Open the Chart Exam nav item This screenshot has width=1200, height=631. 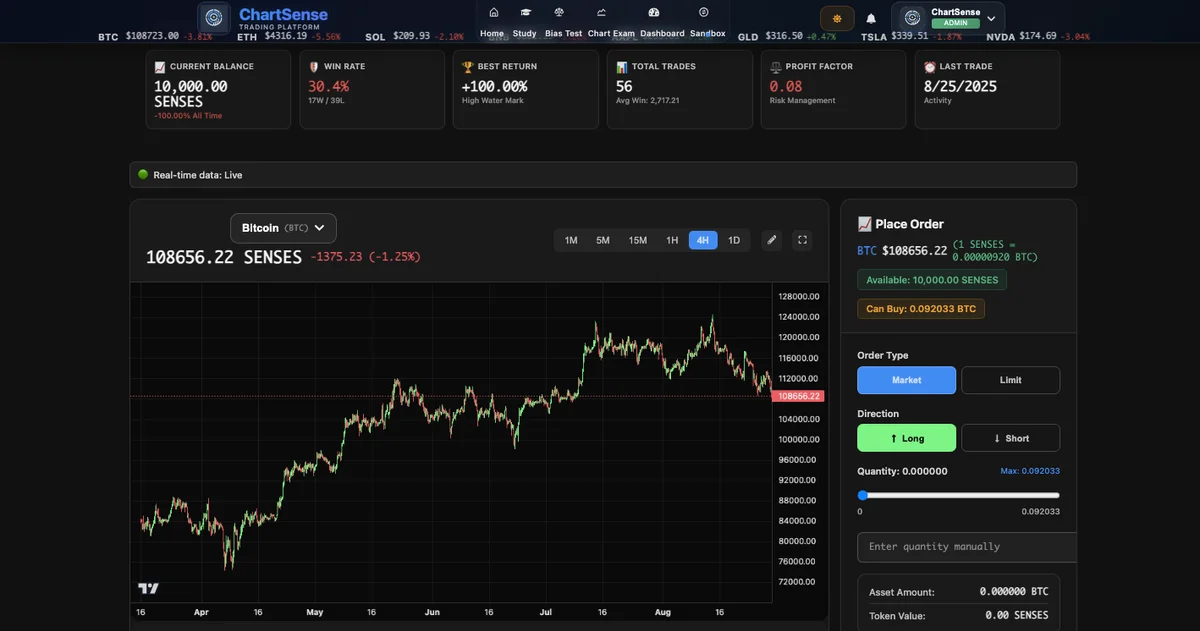(611, 33)
